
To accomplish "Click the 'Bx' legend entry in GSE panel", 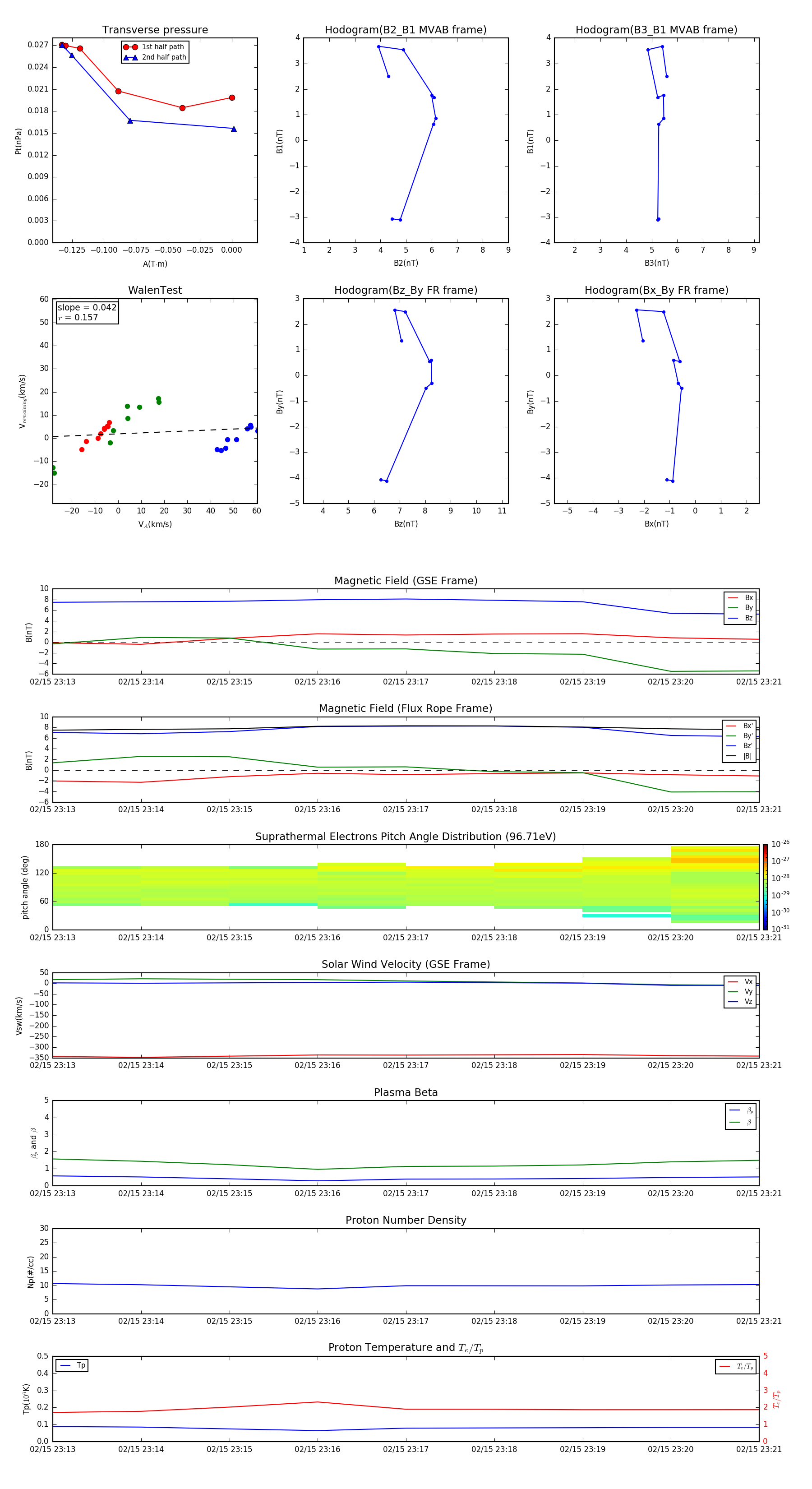I will pyautogui.click(x=741, y=598).
